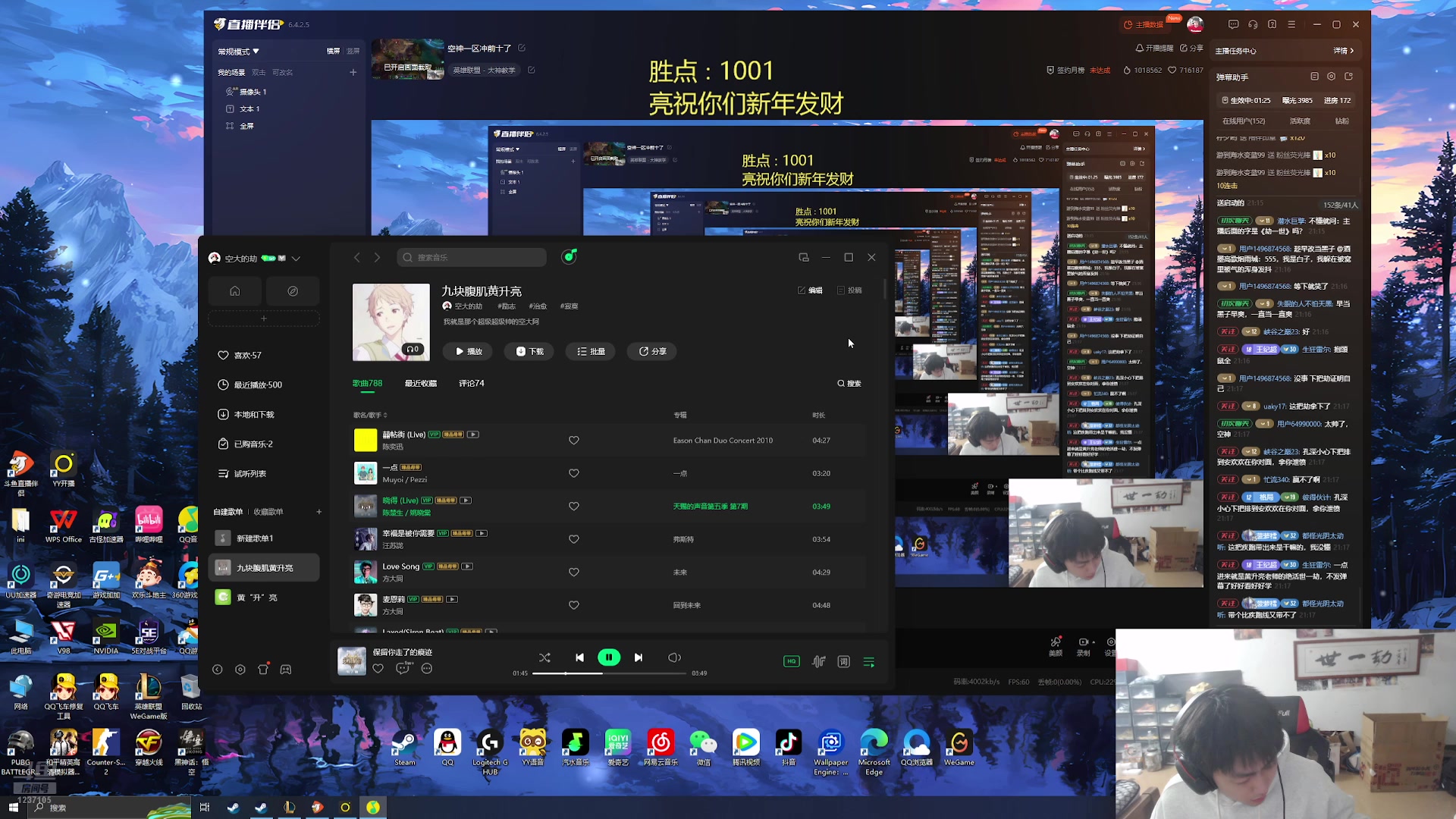This screenshot has height=819, width=1456.
Task: Open the skin/theme shirt icon
Action: tap(263, 670)
